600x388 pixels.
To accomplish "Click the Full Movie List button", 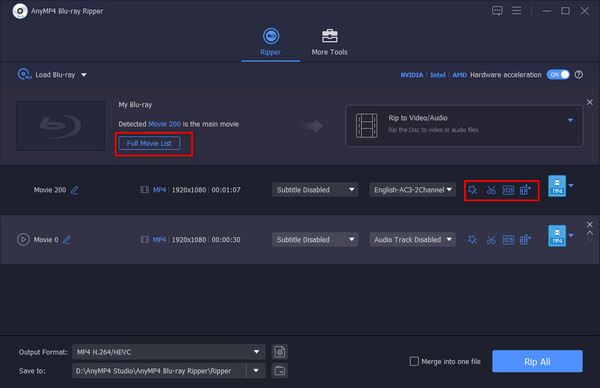I will (149, 143).
